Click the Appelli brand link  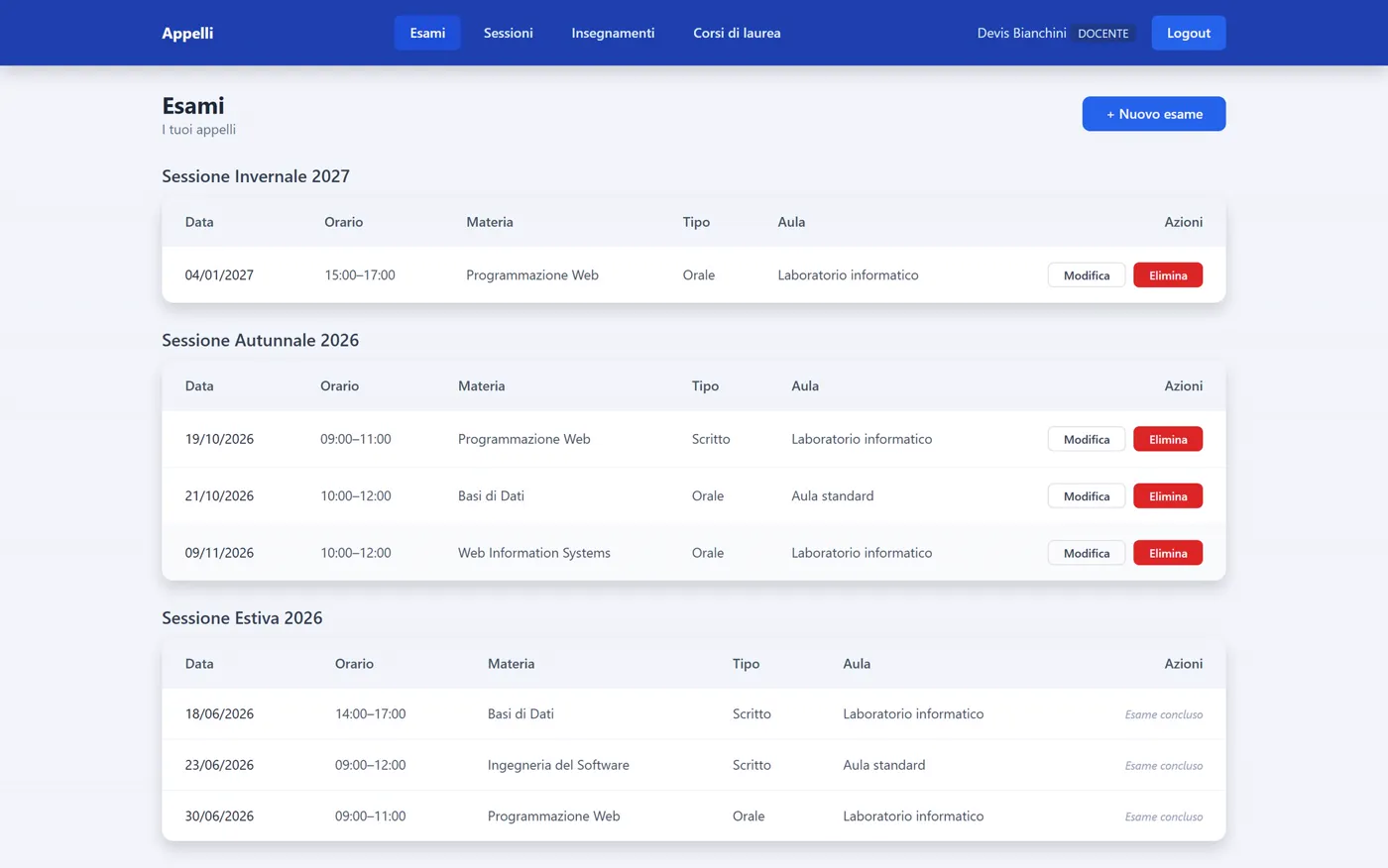[x=187, y=33]
